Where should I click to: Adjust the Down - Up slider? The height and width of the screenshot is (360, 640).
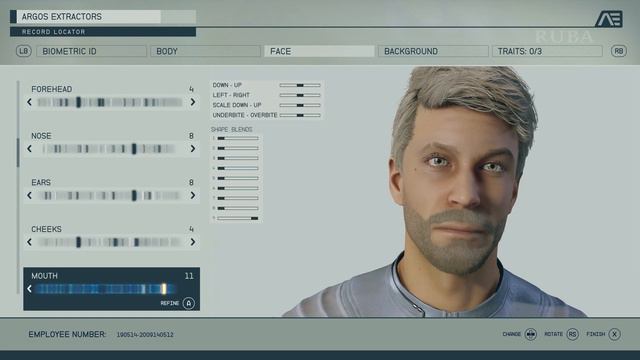click(x=300, y=85)
